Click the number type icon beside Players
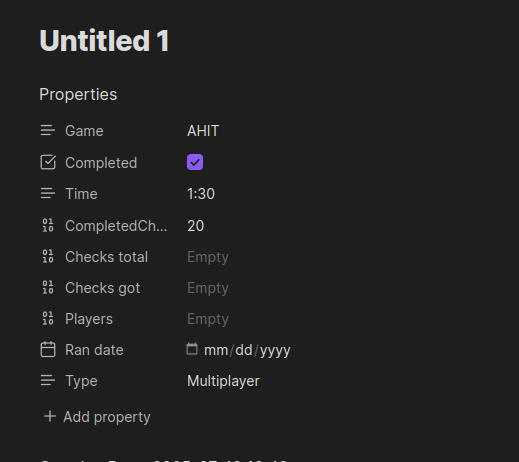The width and height of the screenshot is (519, 462). [x=48, y=319]
